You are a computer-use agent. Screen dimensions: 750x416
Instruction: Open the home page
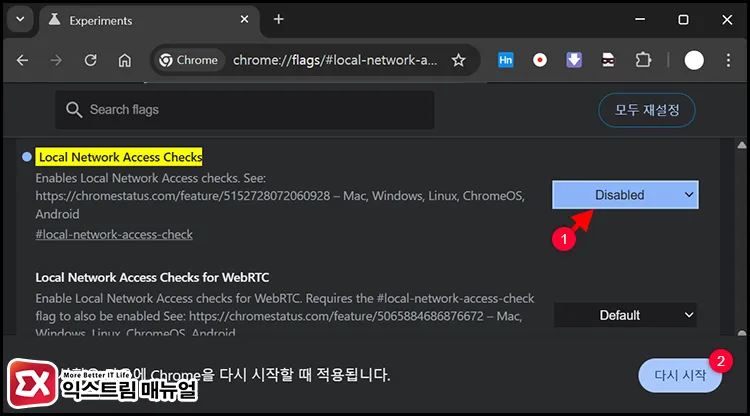coord(125,60)
